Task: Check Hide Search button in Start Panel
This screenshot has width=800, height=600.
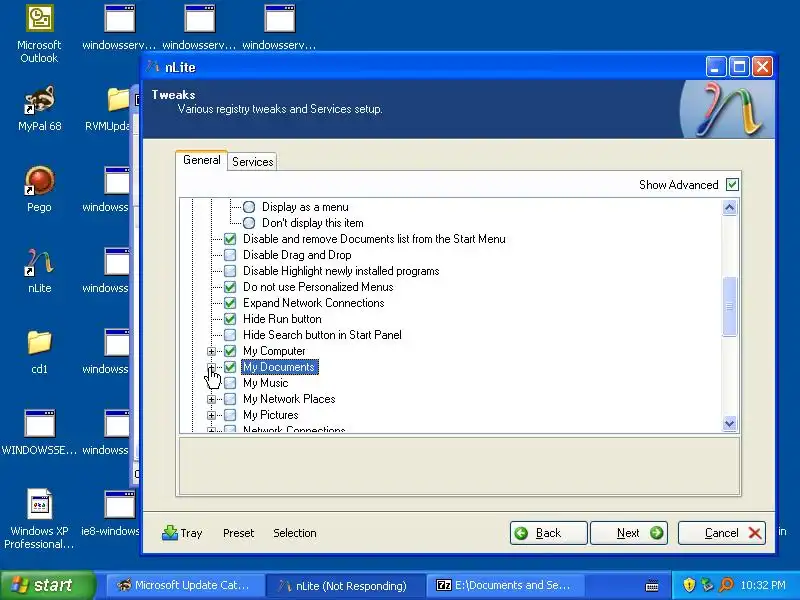Action: [230, 335]
